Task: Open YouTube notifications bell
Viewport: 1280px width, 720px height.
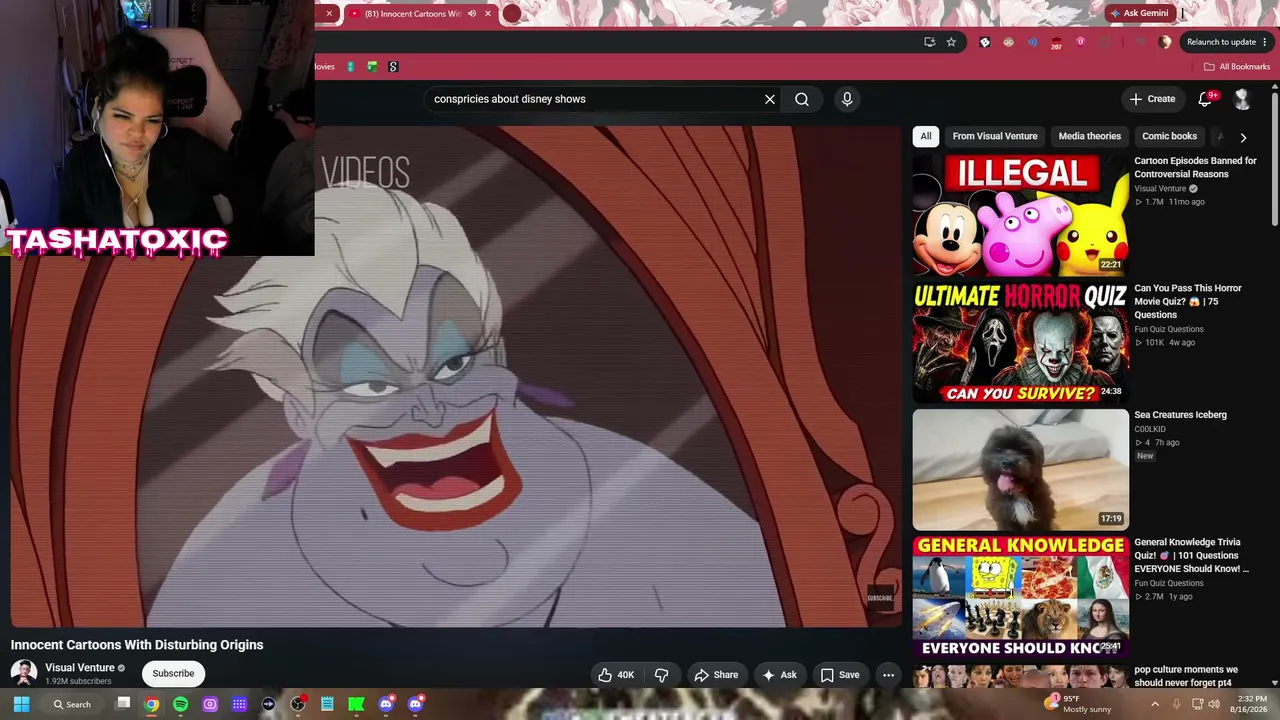Action: [1205, 99]
